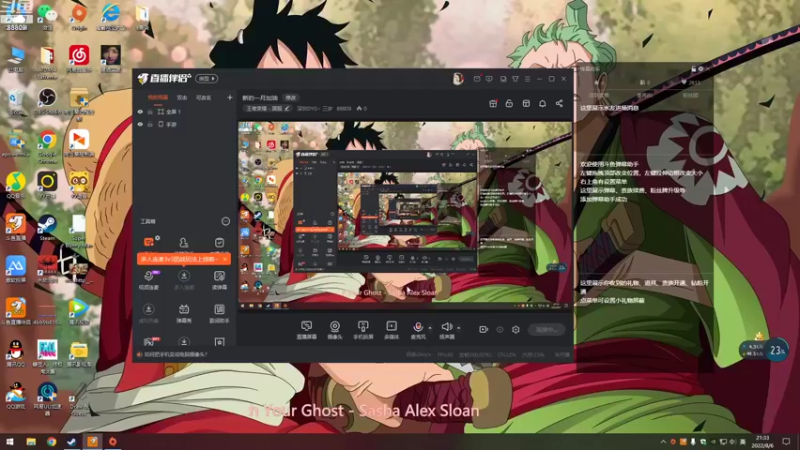The height and width of the screenshot is (450, 800).
Task: Toggle lock on the 手游 source
Action: (x=150, y=124)
